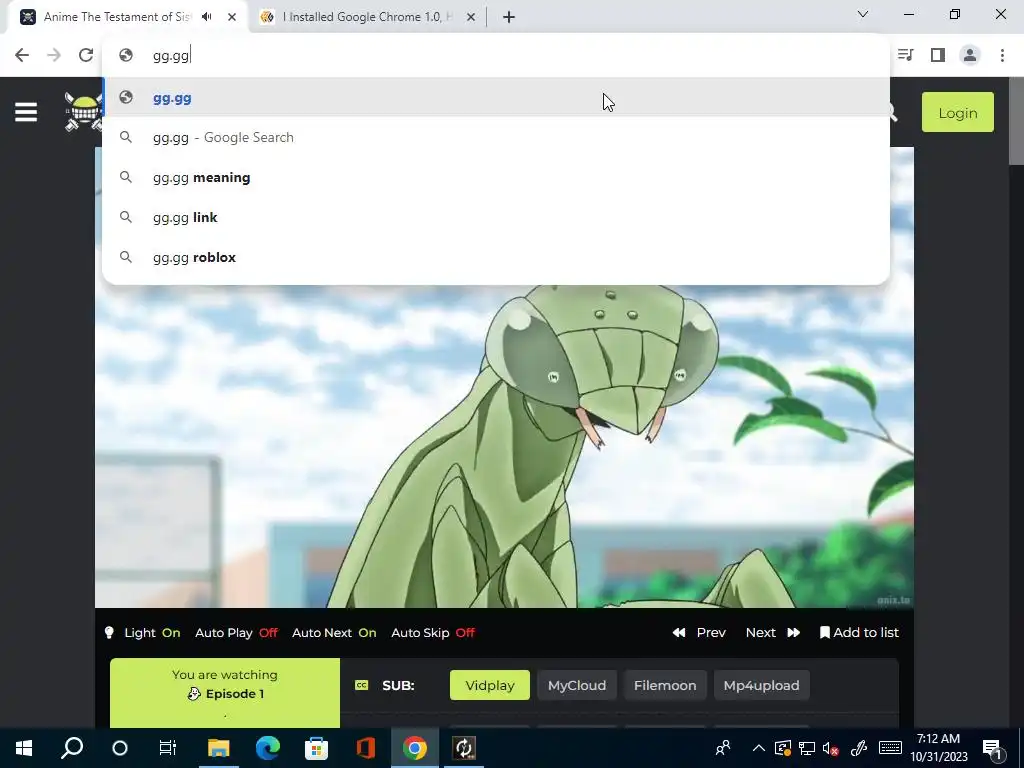Go forward with the forward arrow
1024x768 pixels.
coord(54,55)
